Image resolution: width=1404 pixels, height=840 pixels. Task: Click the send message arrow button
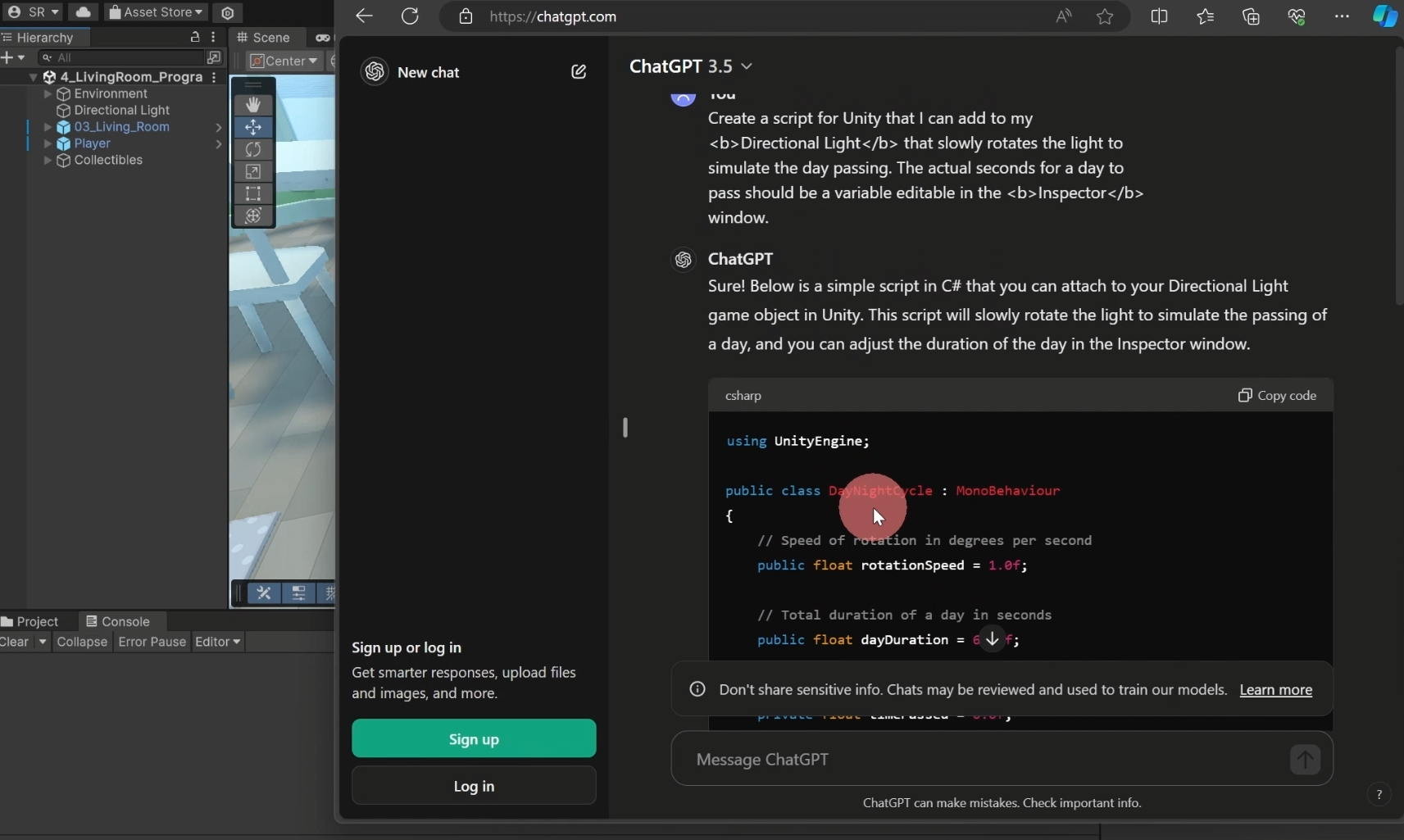(x=1305, y=759)
